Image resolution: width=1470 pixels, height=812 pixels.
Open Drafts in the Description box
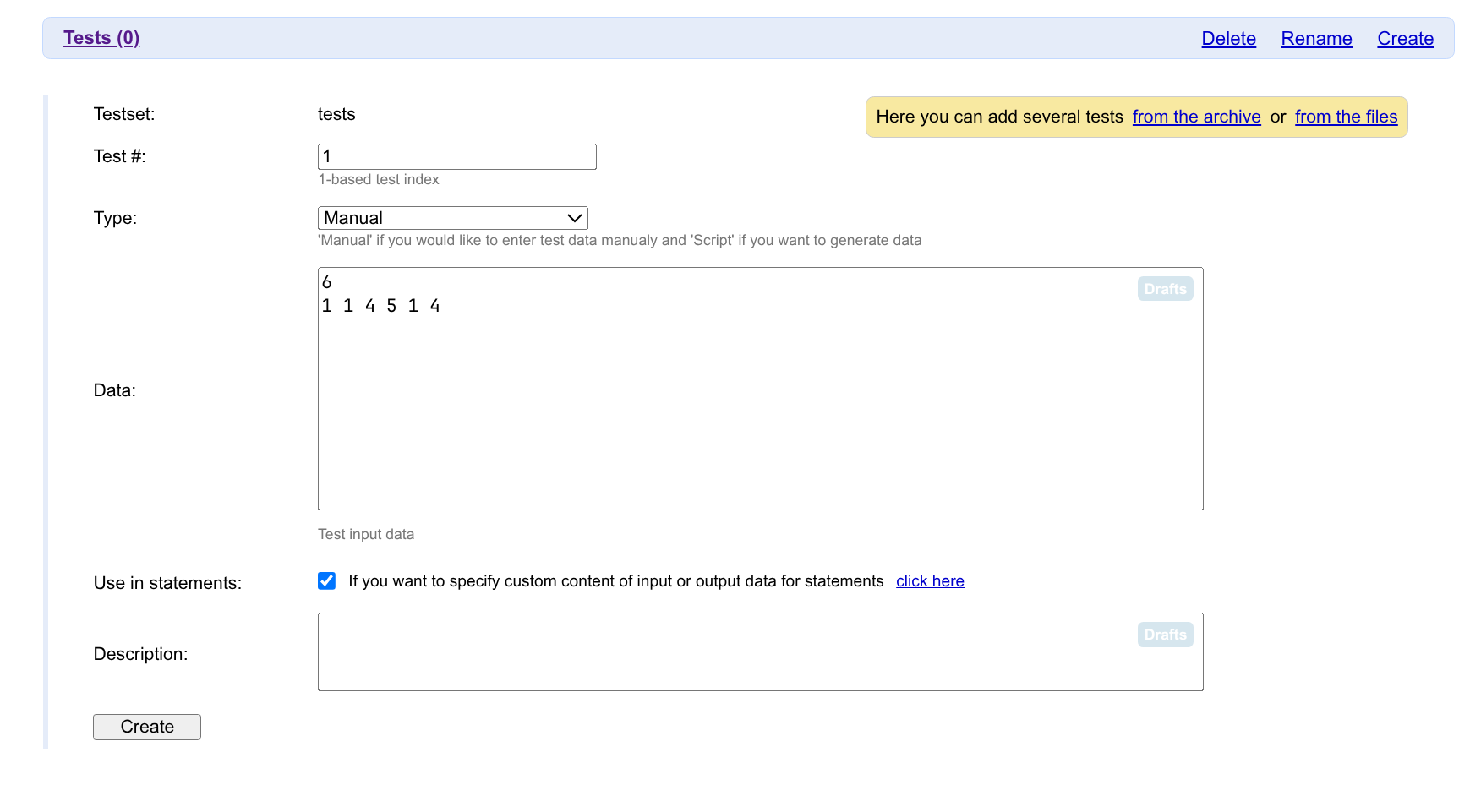coord(1165,635)
